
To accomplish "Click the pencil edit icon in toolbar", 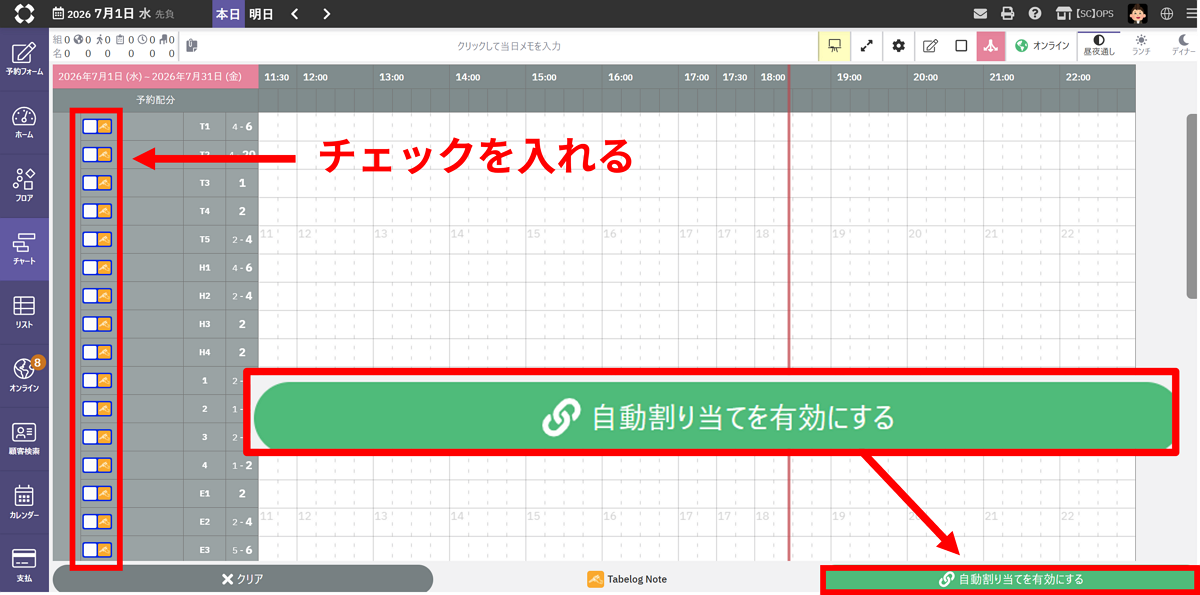I will point(930,46).
